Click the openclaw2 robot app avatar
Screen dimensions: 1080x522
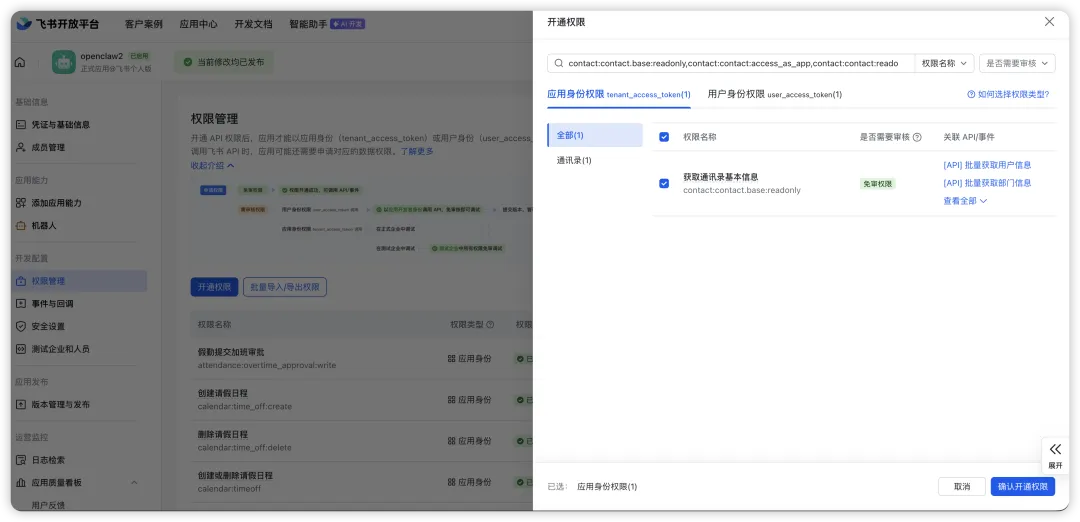[64, 62]
